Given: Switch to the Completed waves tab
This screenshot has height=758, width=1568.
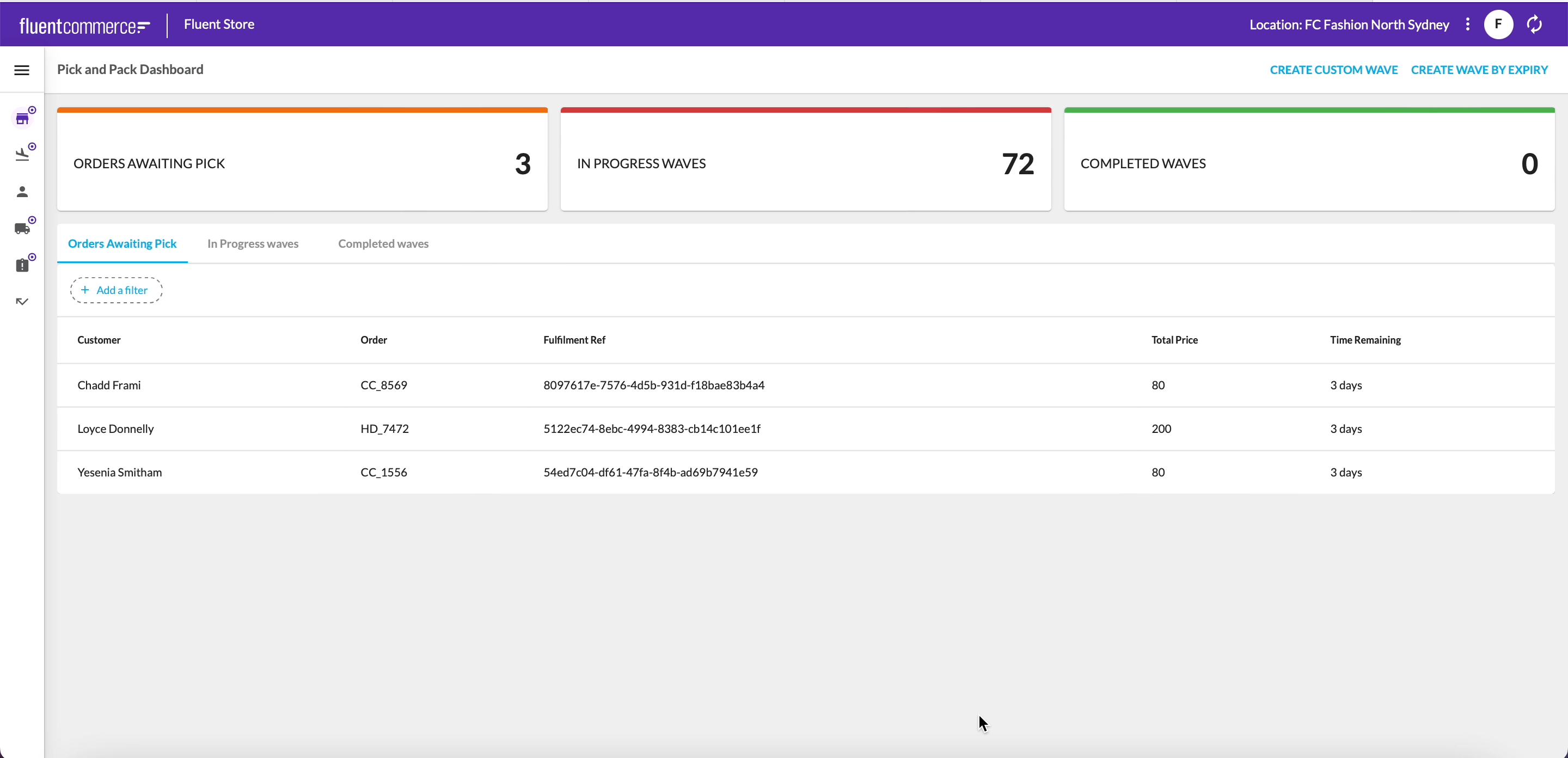Looking at the screenshot, I should point(383,243).
